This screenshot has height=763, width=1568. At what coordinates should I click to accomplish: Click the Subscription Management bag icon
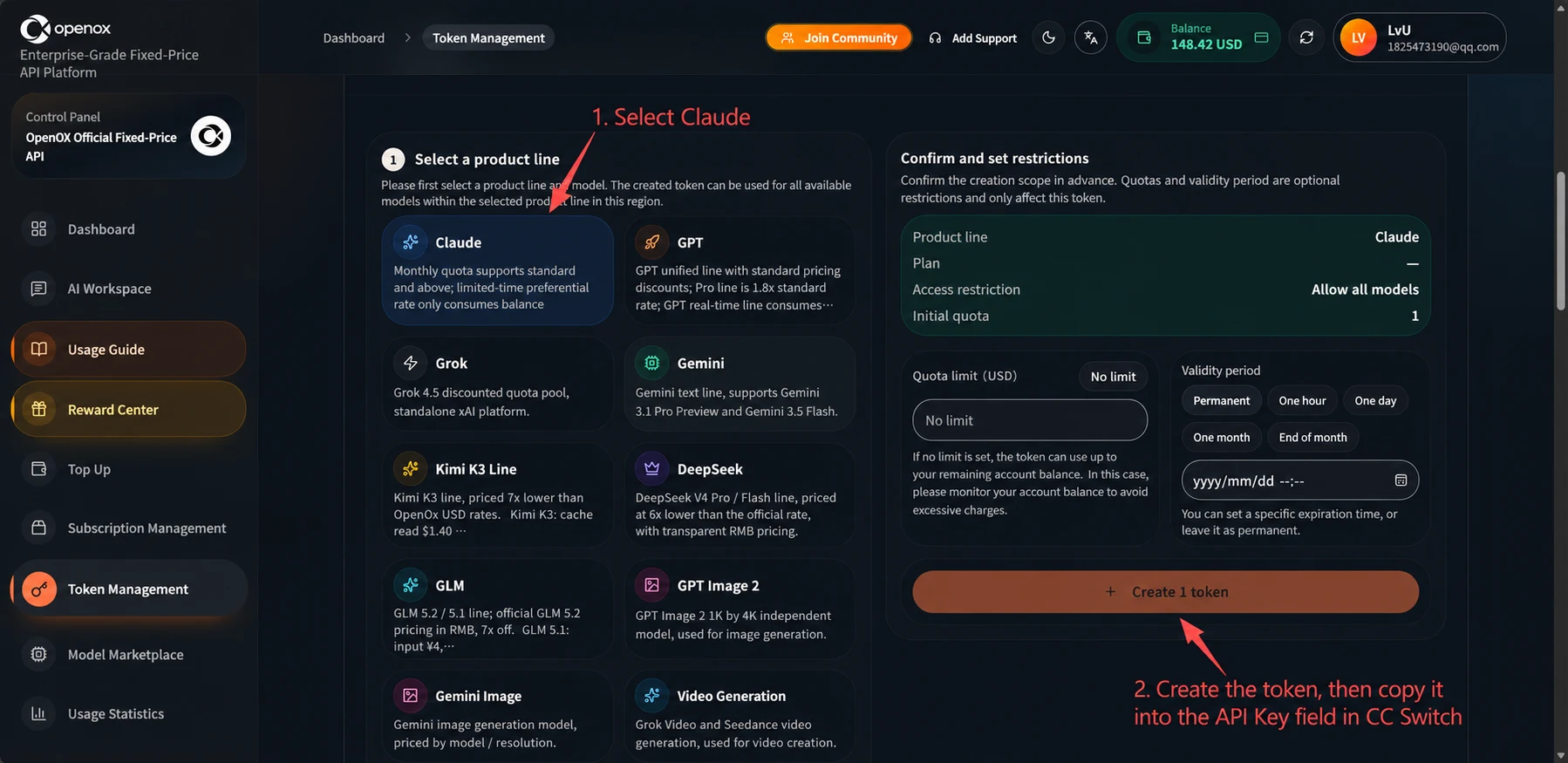point(38,528)
